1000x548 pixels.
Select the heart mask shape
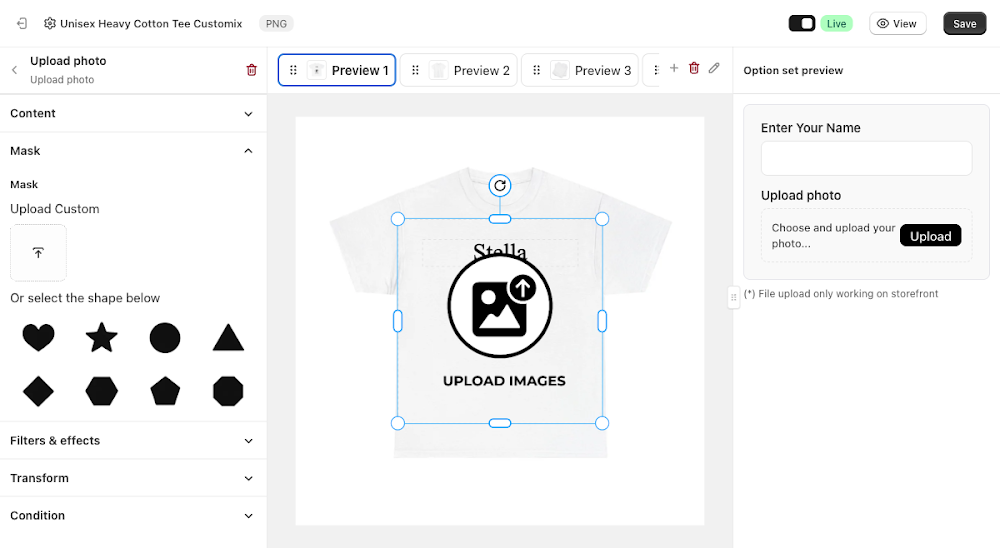coord(38,337)
